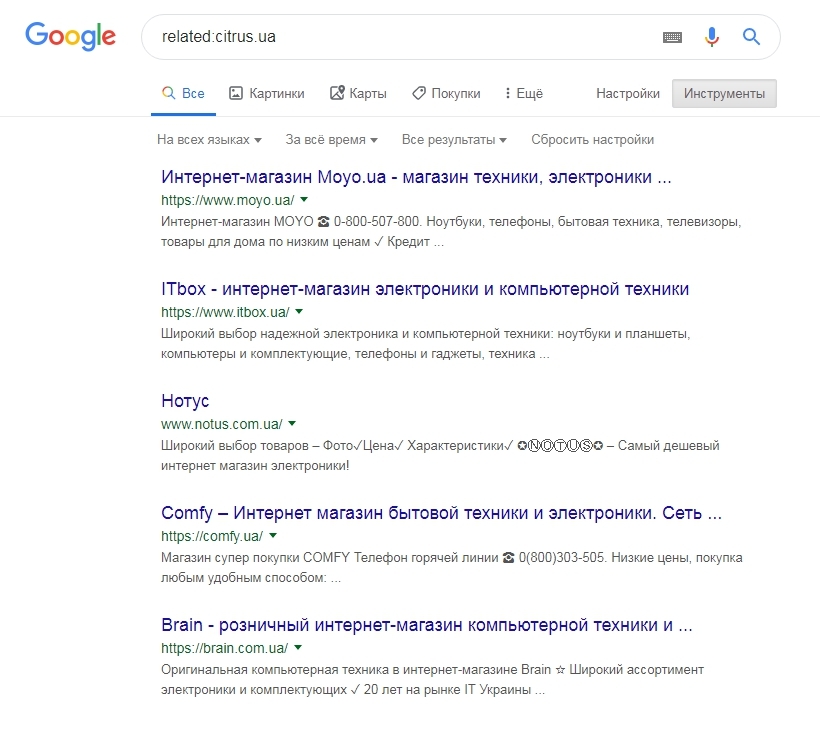Select the Все results tab

coord(183,94)
